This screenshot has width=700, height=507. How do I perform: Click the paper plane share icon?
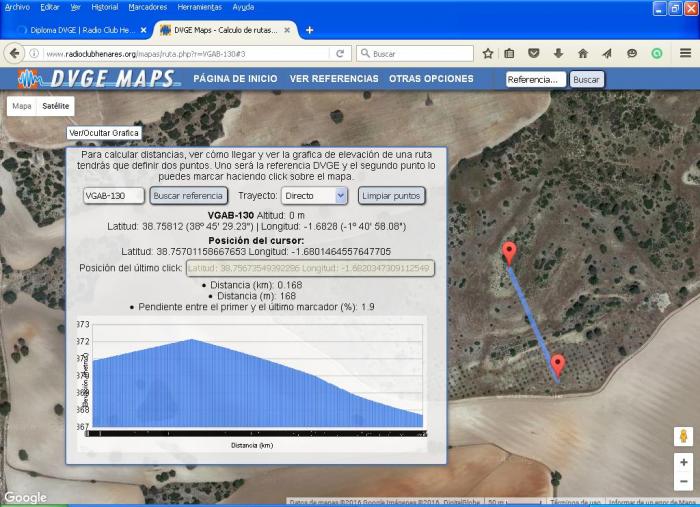(x=607, y=54)
